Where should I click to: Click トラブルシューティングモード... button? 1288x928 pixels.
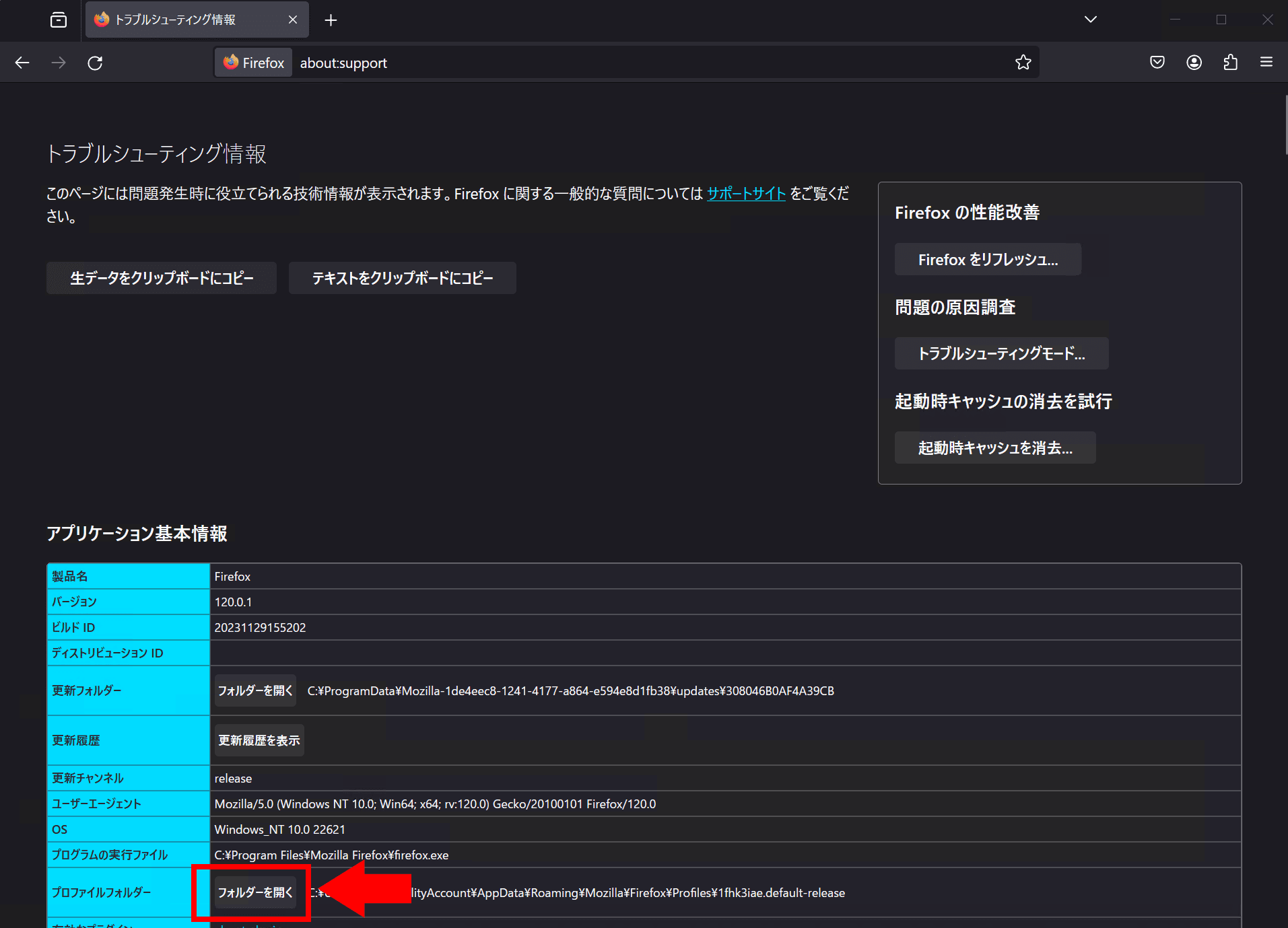point(1001,353)
